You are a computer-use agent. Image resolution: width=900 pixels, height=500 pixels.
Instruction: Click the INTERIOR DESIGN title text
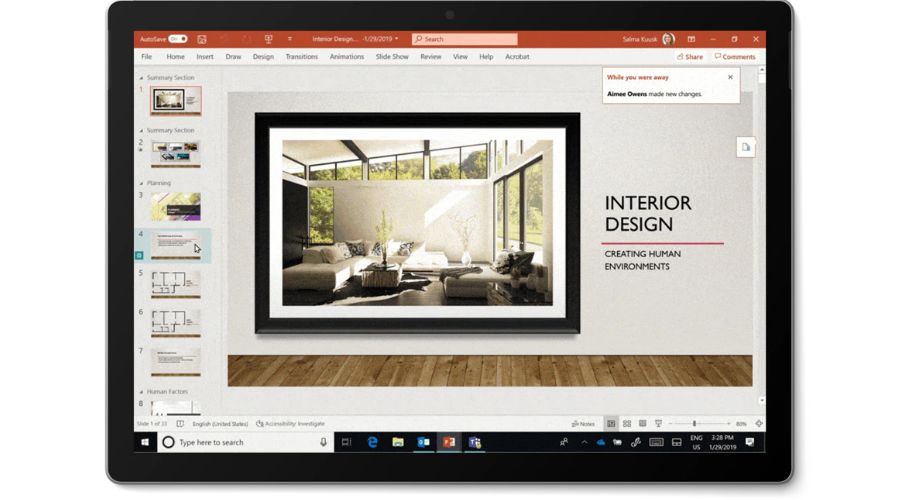tap(648, 214)
